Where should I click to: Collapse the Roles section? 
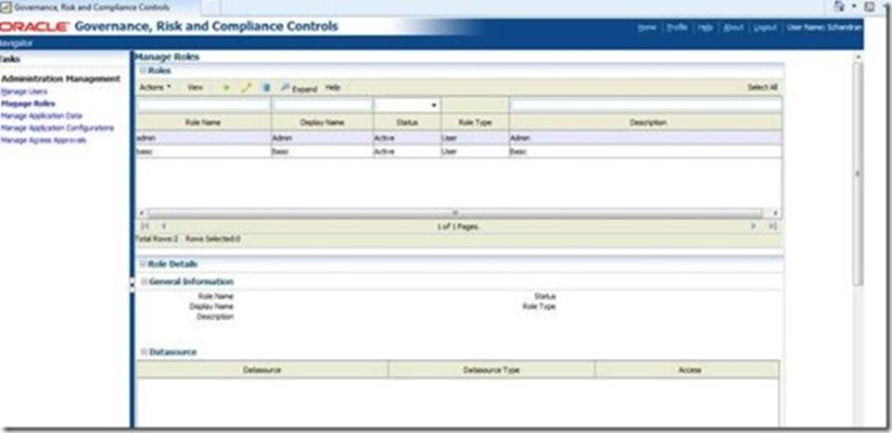(x=143, y=71)
